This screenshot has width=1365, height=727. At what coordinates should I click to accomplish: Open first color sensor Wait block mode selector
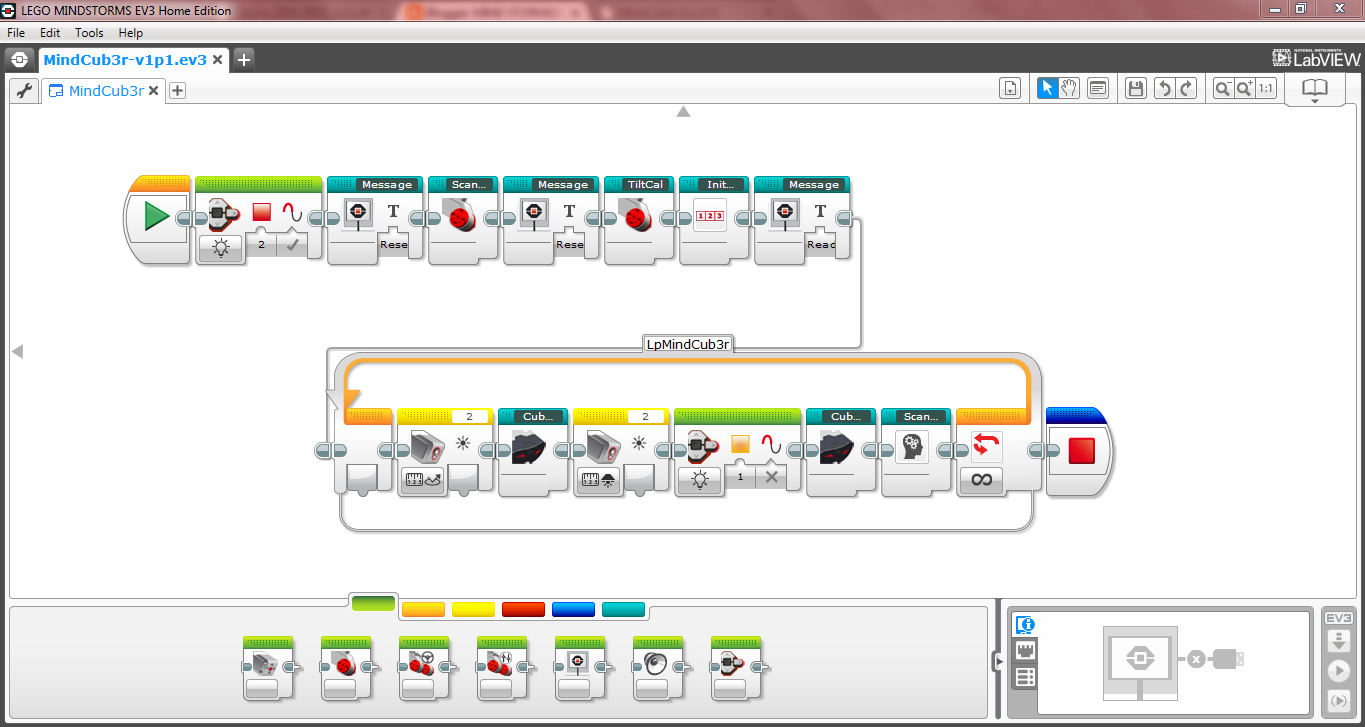pyautogui.click(x=421, y=480)
